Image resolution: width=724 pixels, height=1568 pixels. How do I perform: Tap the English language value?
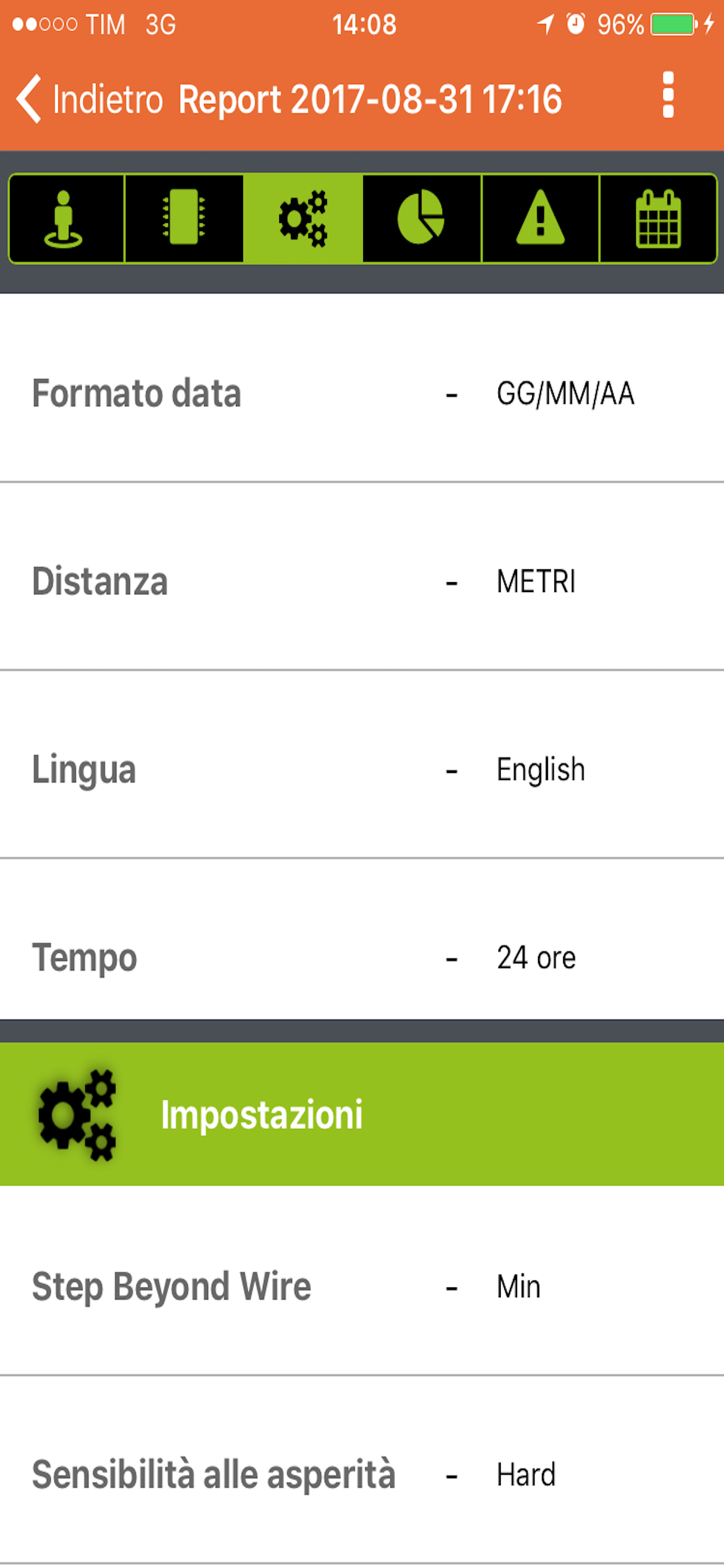[540, 769]
